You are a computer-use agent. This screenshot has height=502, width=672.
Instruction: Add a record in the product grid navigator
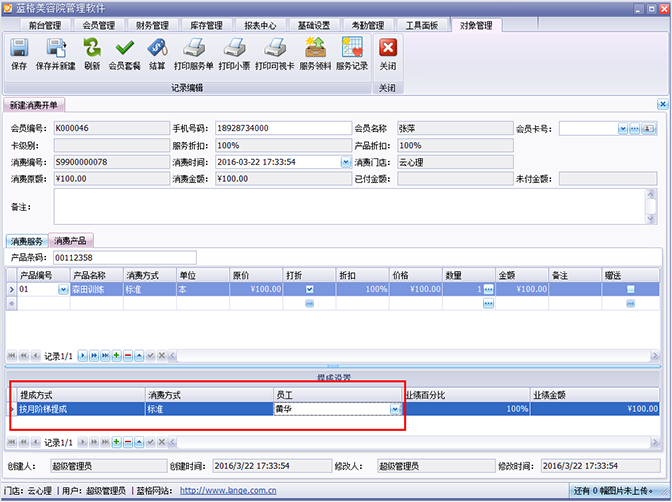[117, 356]
